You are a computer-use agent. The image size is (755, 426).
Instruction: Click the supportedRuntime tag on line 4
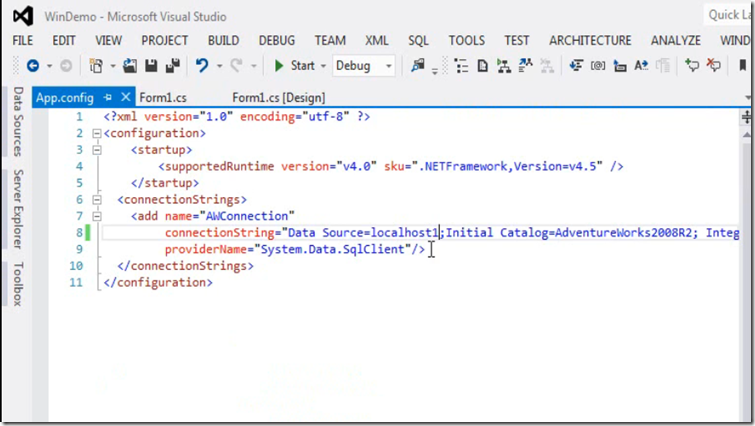pyautogui.click(x=219, y=167)
